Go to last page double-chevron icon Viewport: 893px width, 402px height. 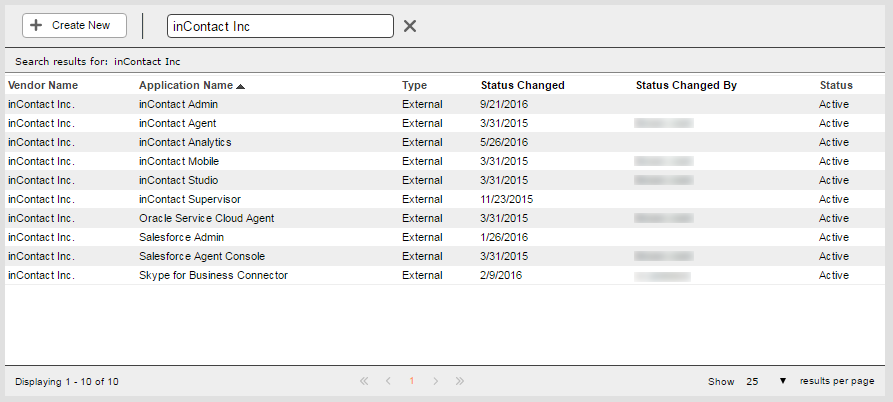coord(460,381)
